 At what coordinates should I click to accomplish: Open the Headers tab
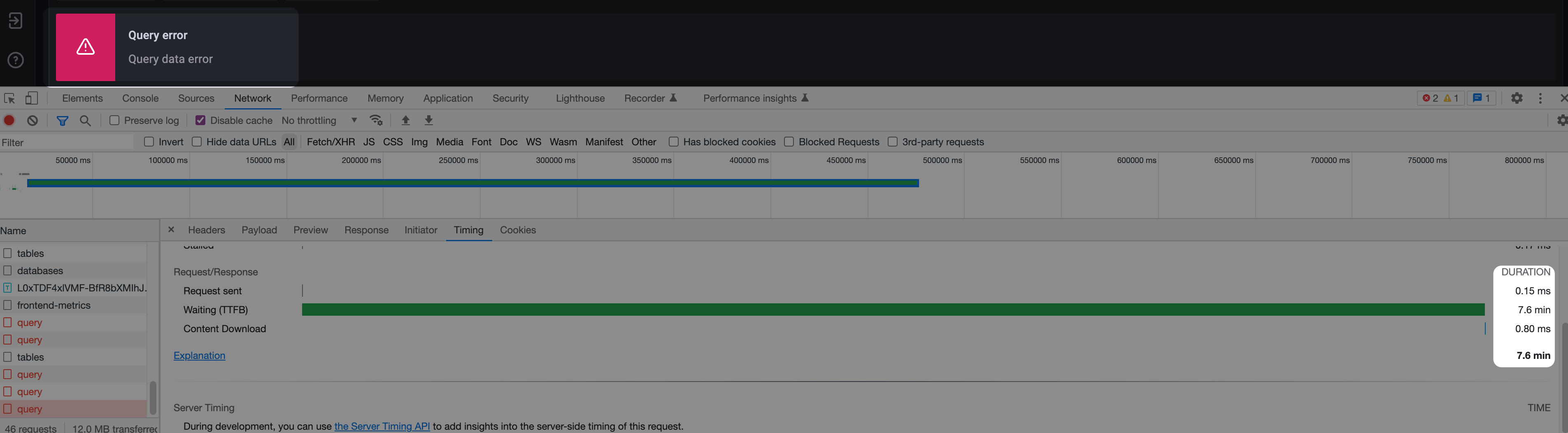(x=206, y=230)
